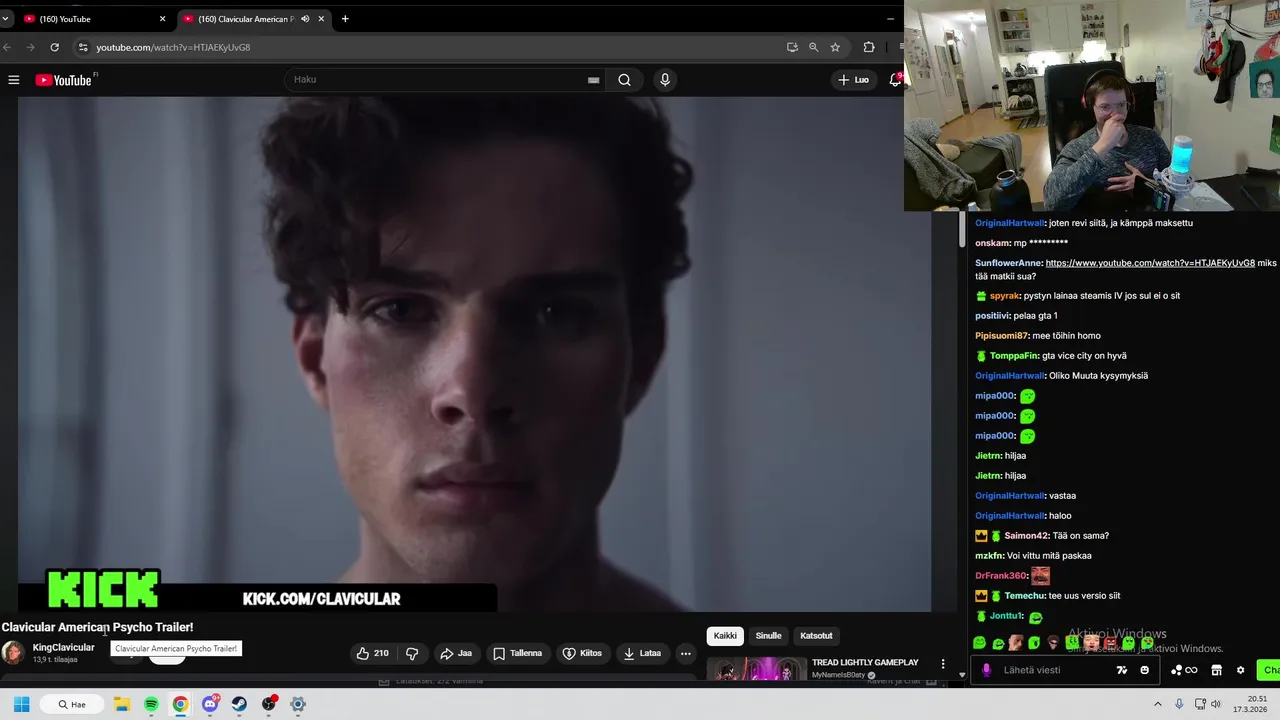Open the emoji smiley picker in chat
The width and height of the screenshot is (1280, 720).
[x=1145, y=670]
